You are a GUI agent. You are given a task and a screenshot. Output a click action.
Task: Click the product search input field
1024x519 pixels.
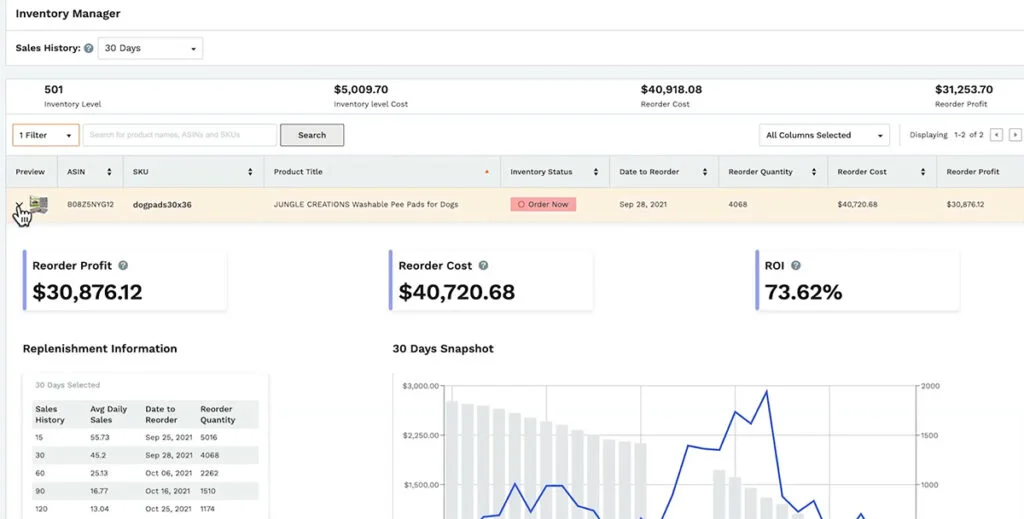click(180, 135)
